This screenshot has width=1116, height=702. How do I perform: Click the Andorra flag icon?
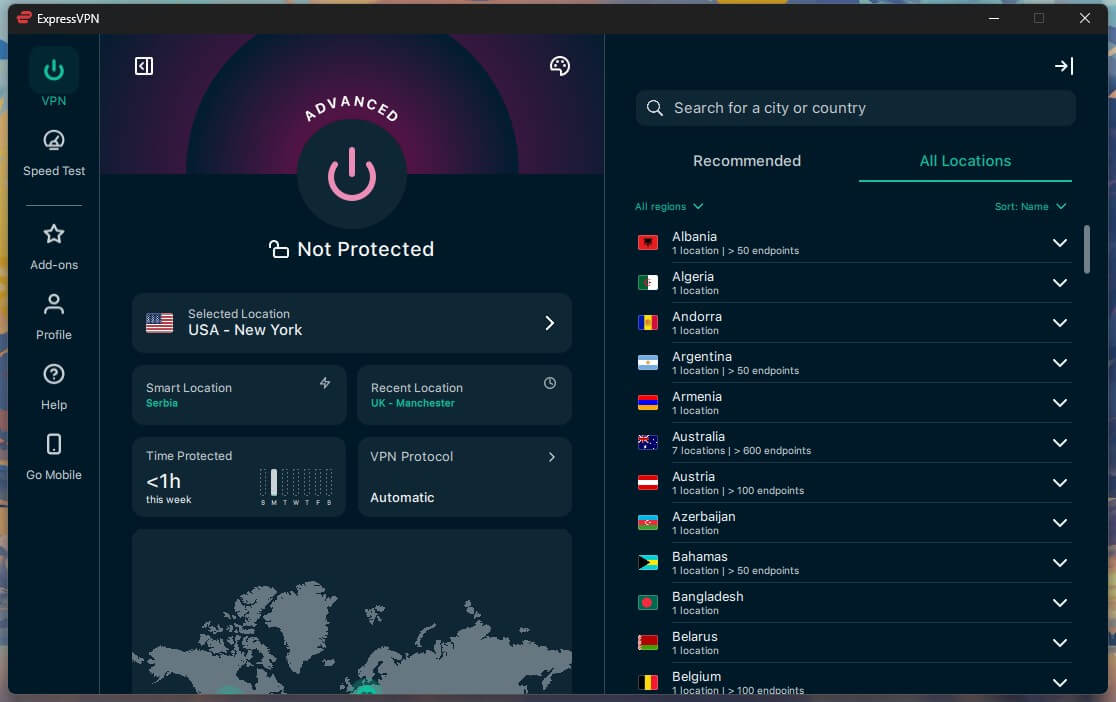point(648,323)
